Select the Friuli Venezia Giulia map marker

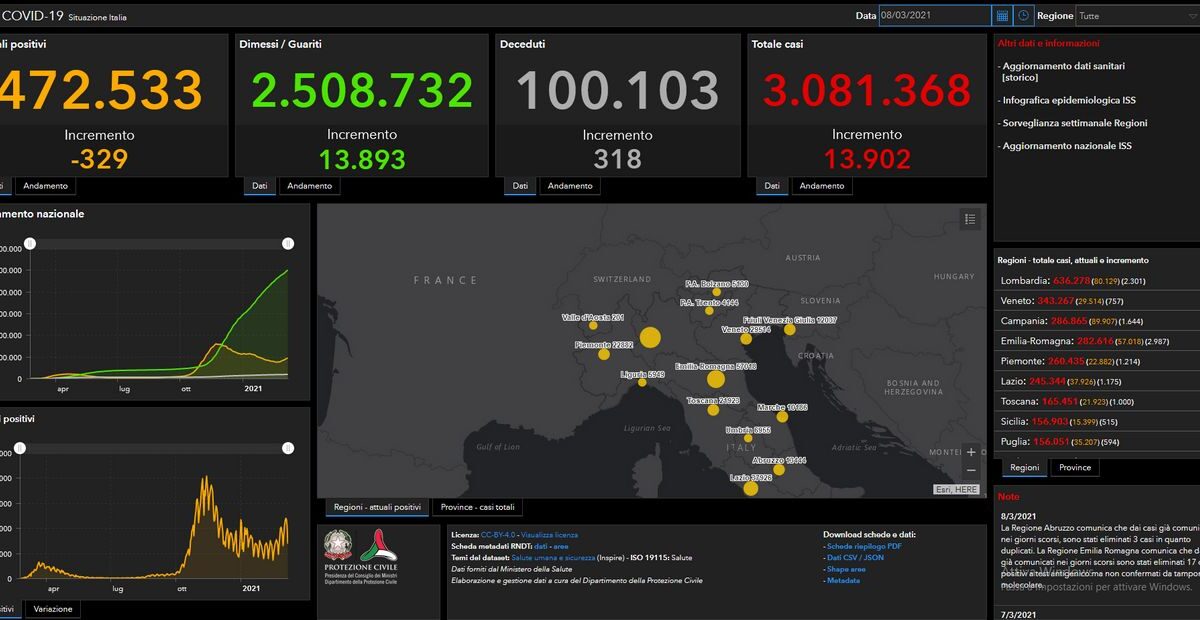point(790,329)
